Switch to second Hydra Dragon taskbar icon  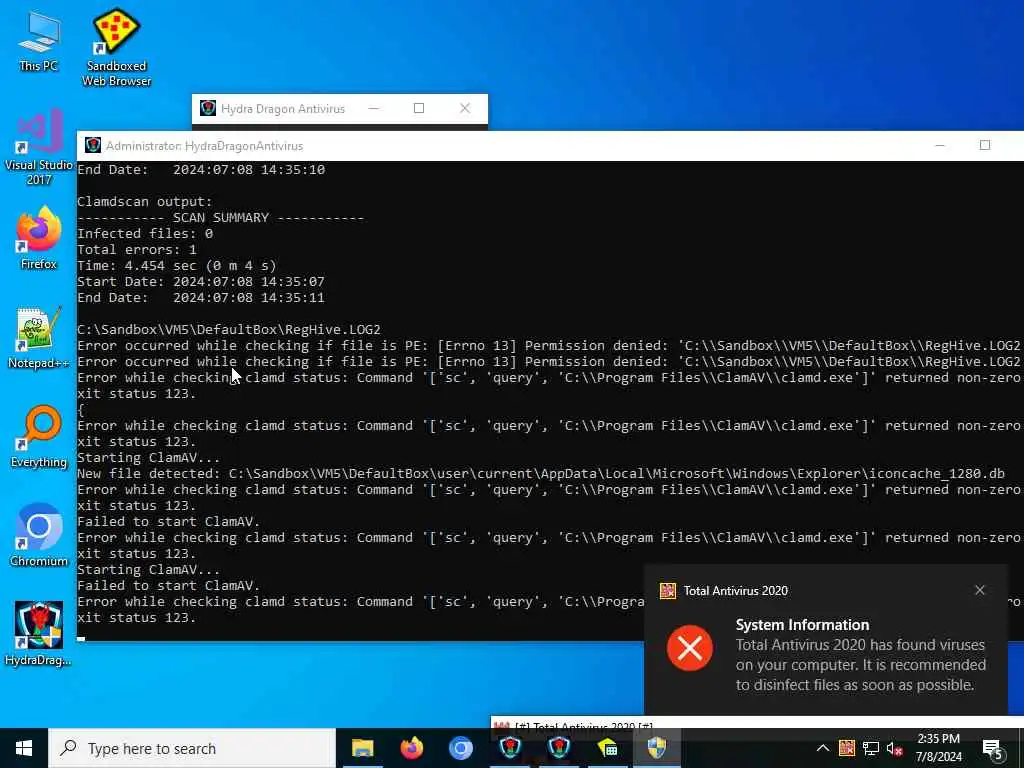[x=559, y=748]
